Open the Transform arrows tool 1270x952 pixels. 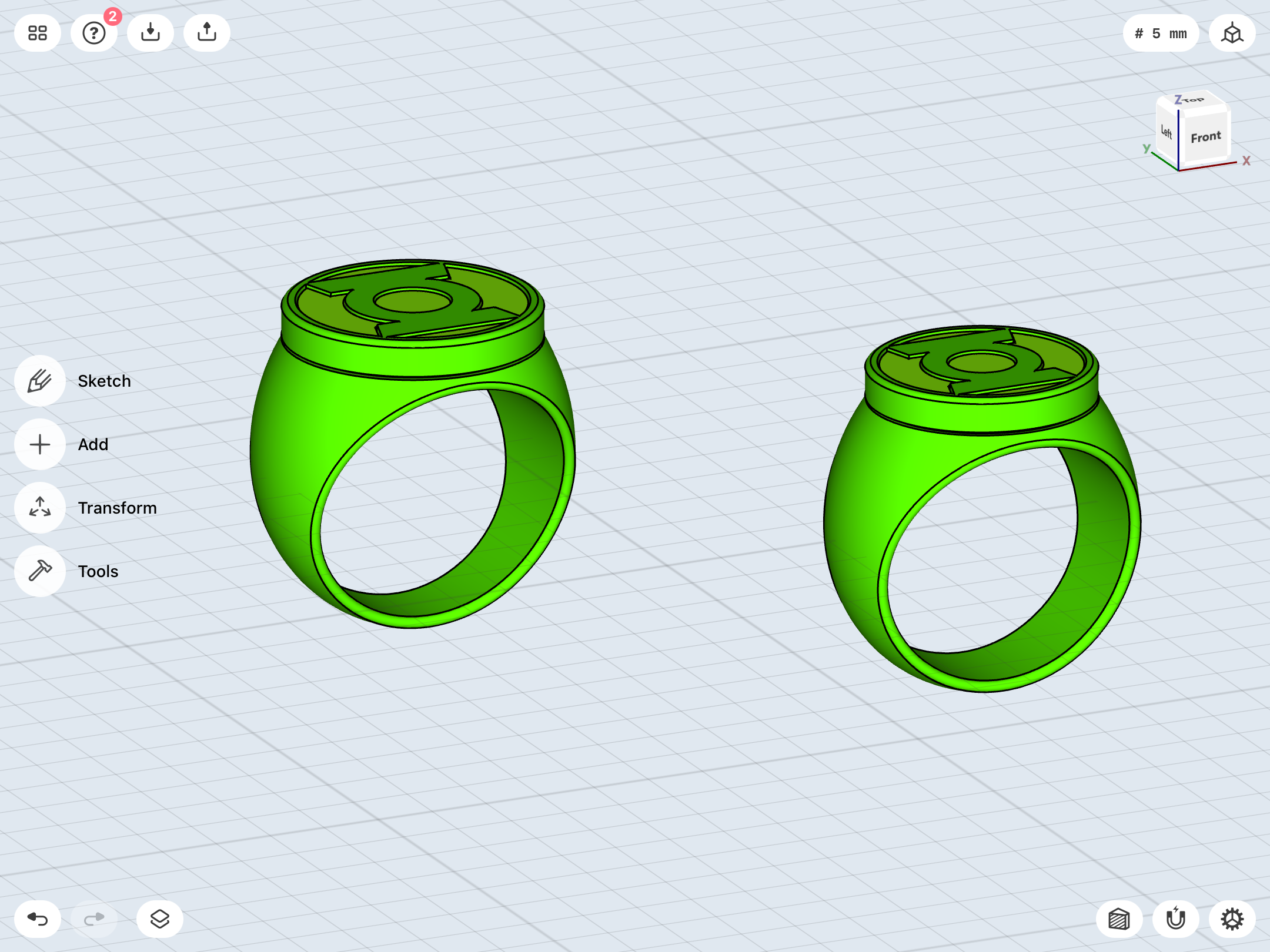pyautogui.click(x=40, y=508)
